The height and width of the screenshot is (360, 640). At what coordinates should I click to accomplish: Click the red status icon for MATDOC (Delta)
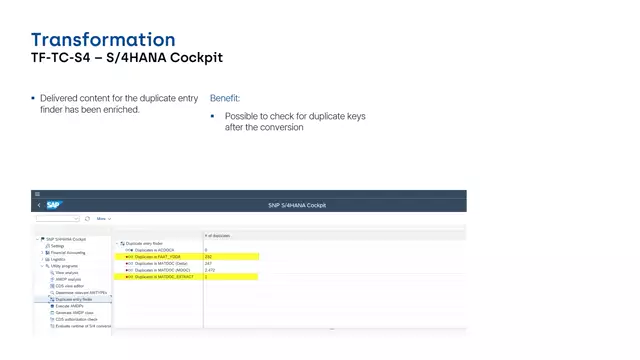(129, 263)
